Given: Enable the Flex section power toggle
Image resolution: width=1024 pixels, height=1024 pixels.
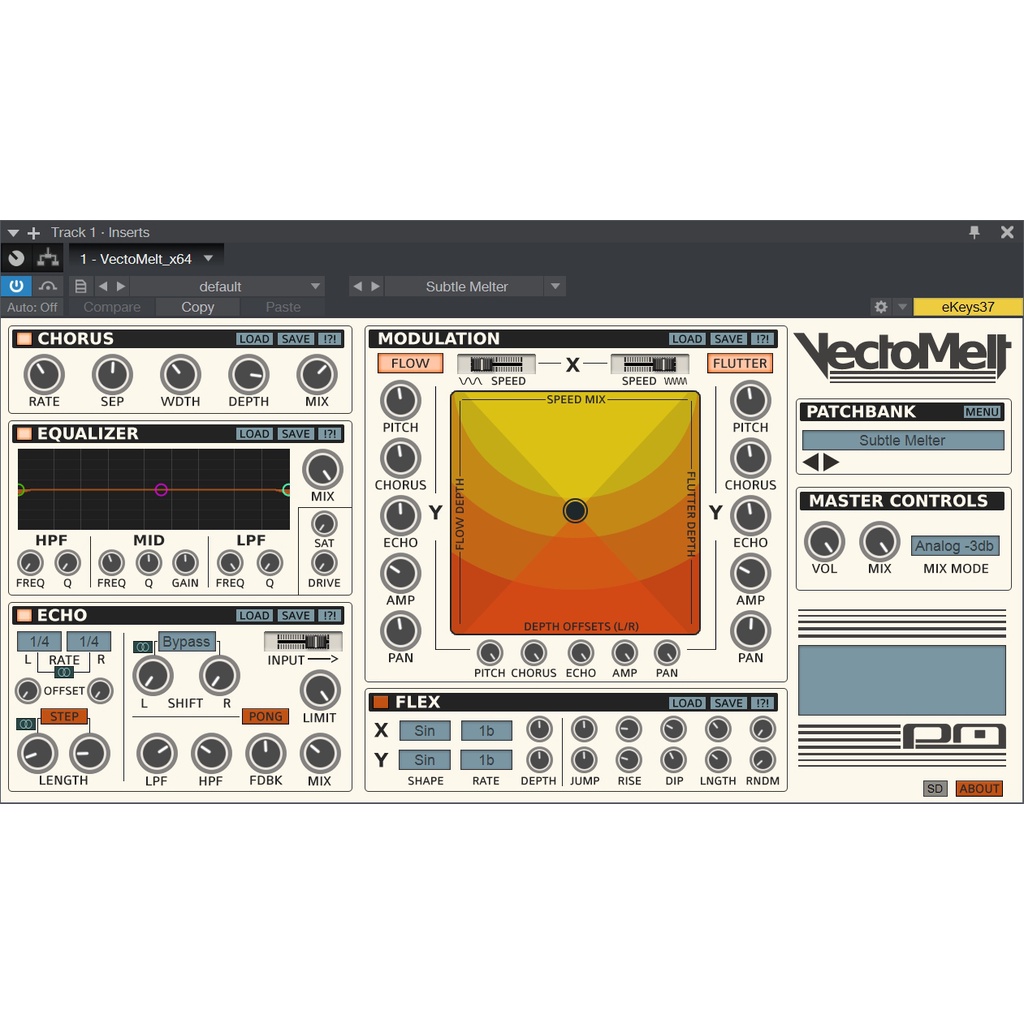Looking at the screenshot, I should click(380, 702).
